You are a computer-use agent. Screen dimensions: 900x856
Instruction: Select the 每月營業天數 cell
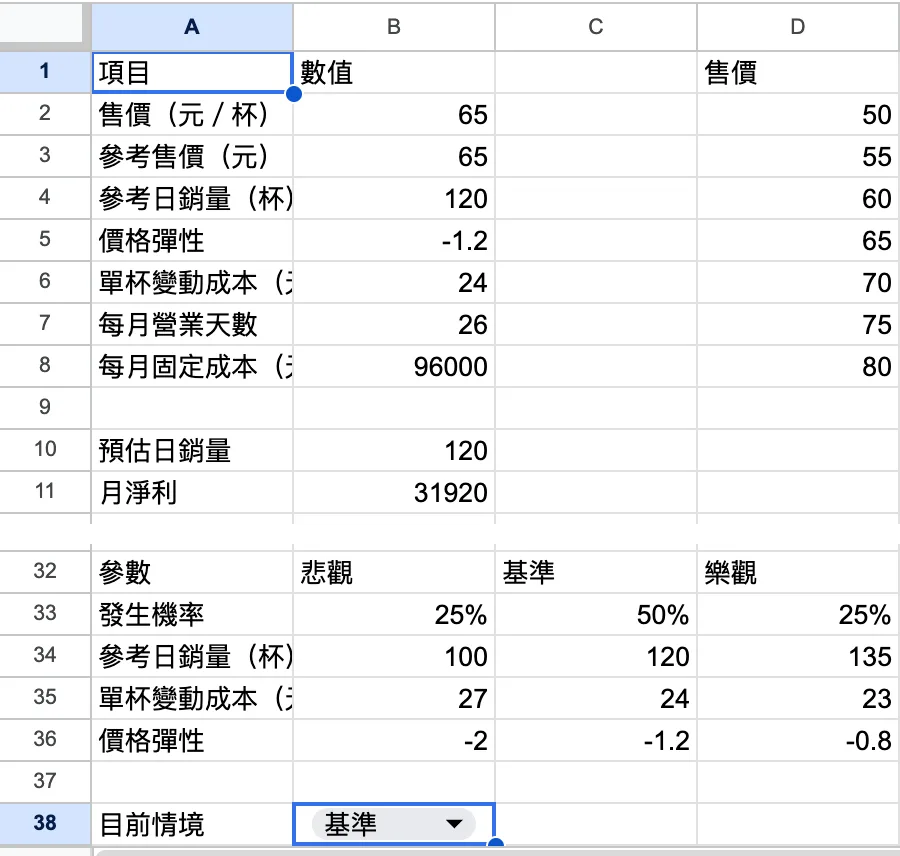tap(192, 324)
